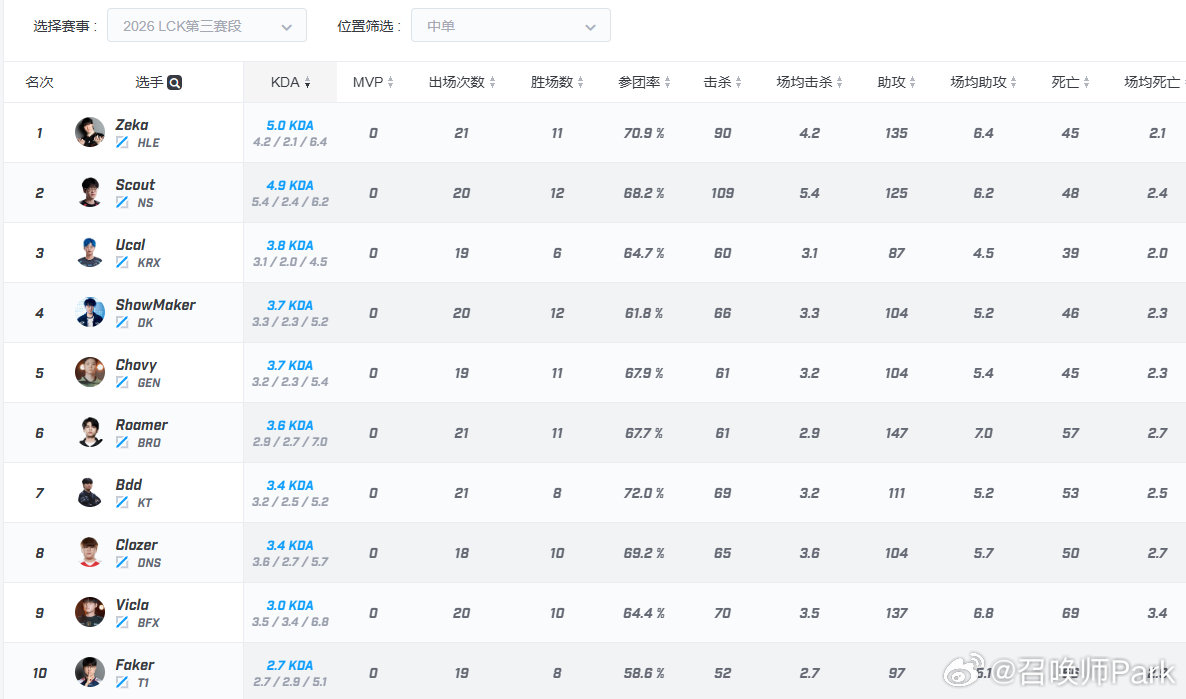Click Scout's 109 kills cell
The height and width of the screenshot is (699, 1186).
(722, 193)
